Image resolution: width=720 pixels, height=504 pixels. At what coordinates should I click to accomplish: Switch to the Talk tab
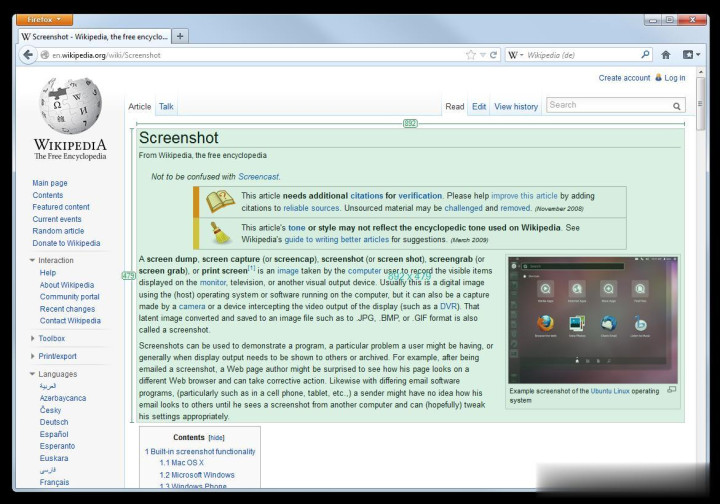[x=166, y=106]
